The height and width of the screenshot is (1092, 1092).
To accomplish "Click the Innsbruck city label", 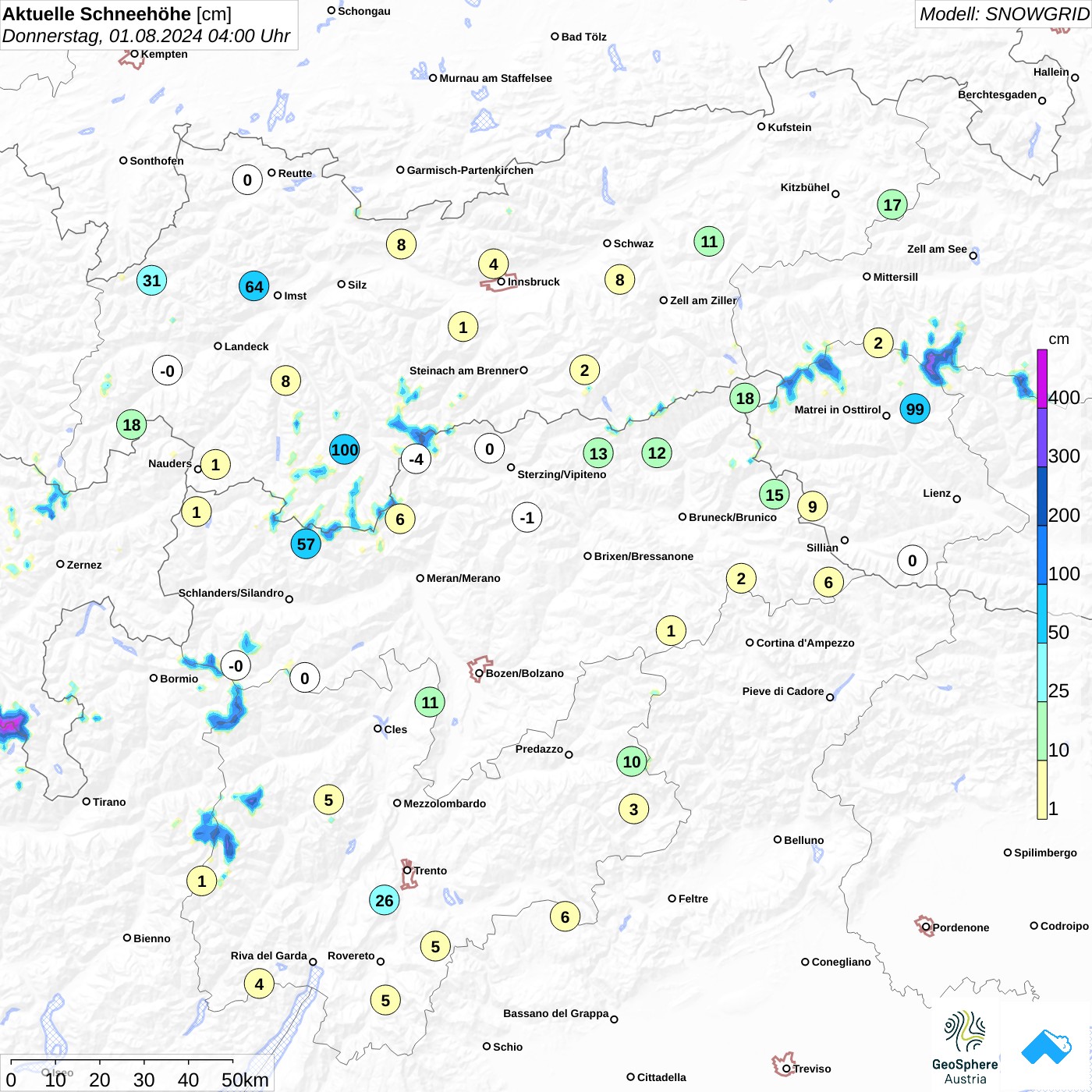I will [534, 282].
